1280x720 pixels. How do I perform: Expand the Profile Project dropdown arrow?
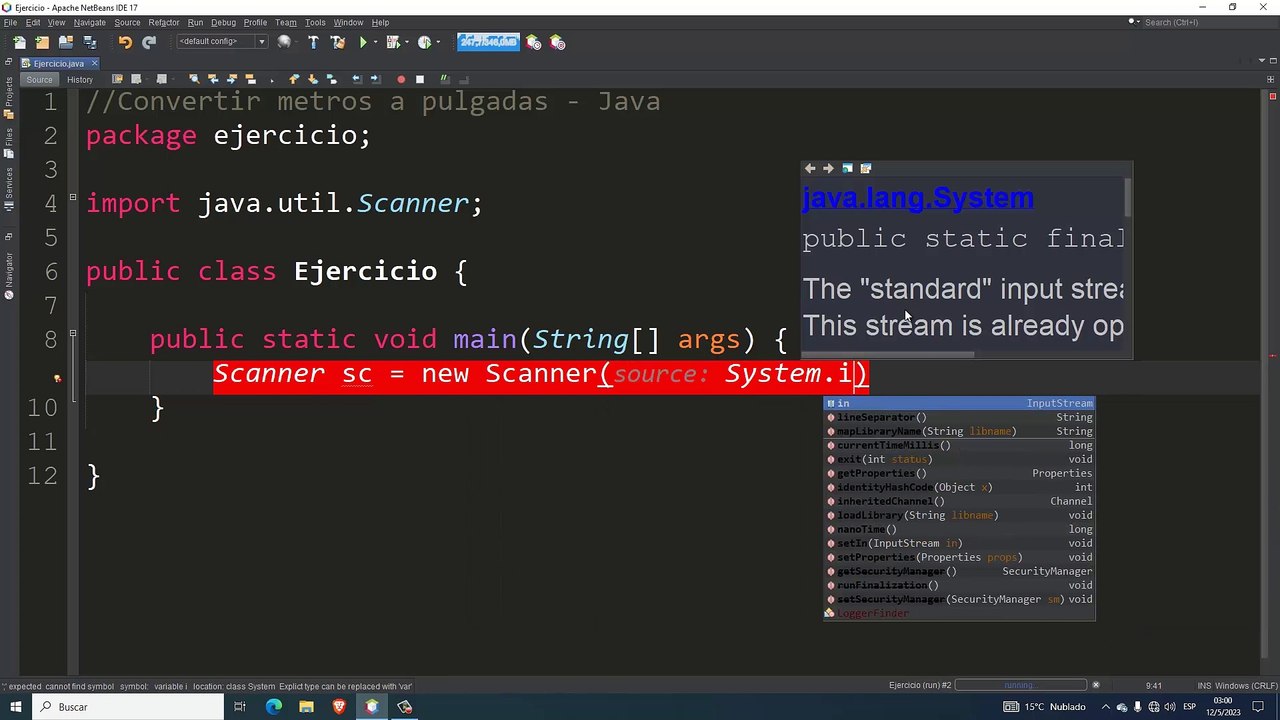tap(438, 43)
